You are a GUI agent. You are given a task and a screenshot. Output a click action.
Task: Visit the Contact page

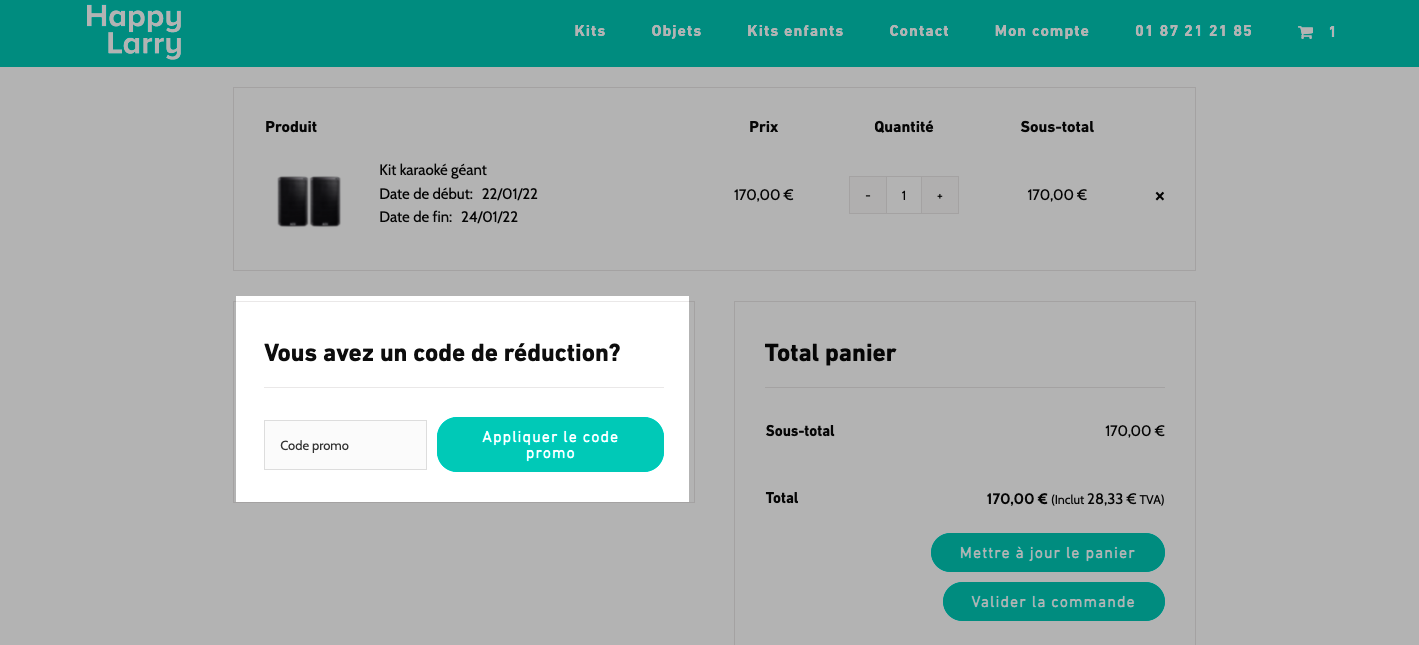(919, 31)
